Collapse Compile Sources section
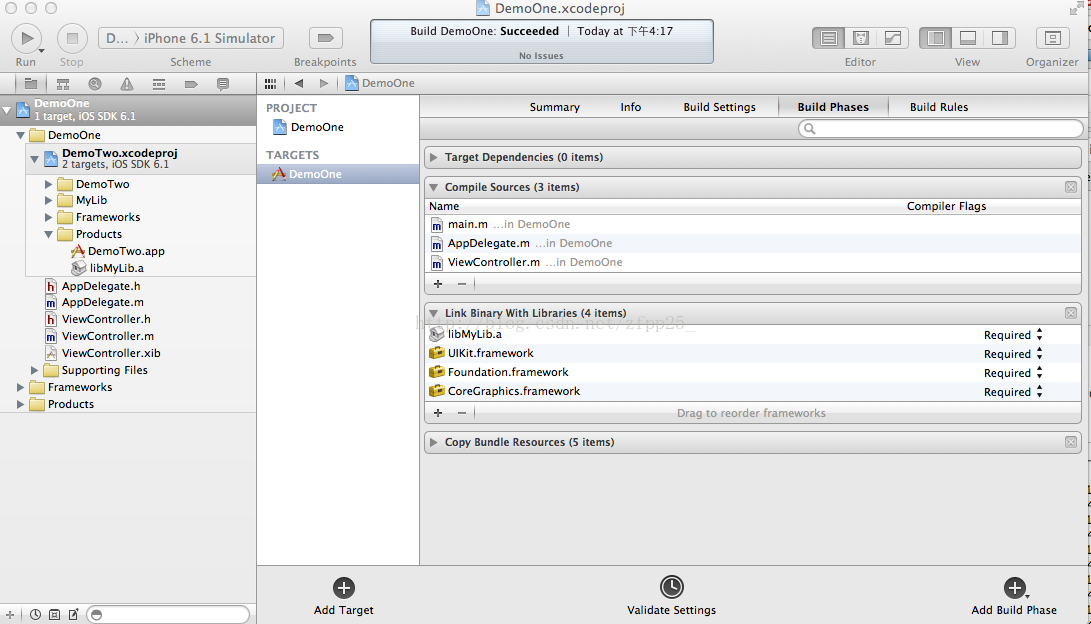Viewport: 1091px width, 624px height. [433, 187]
